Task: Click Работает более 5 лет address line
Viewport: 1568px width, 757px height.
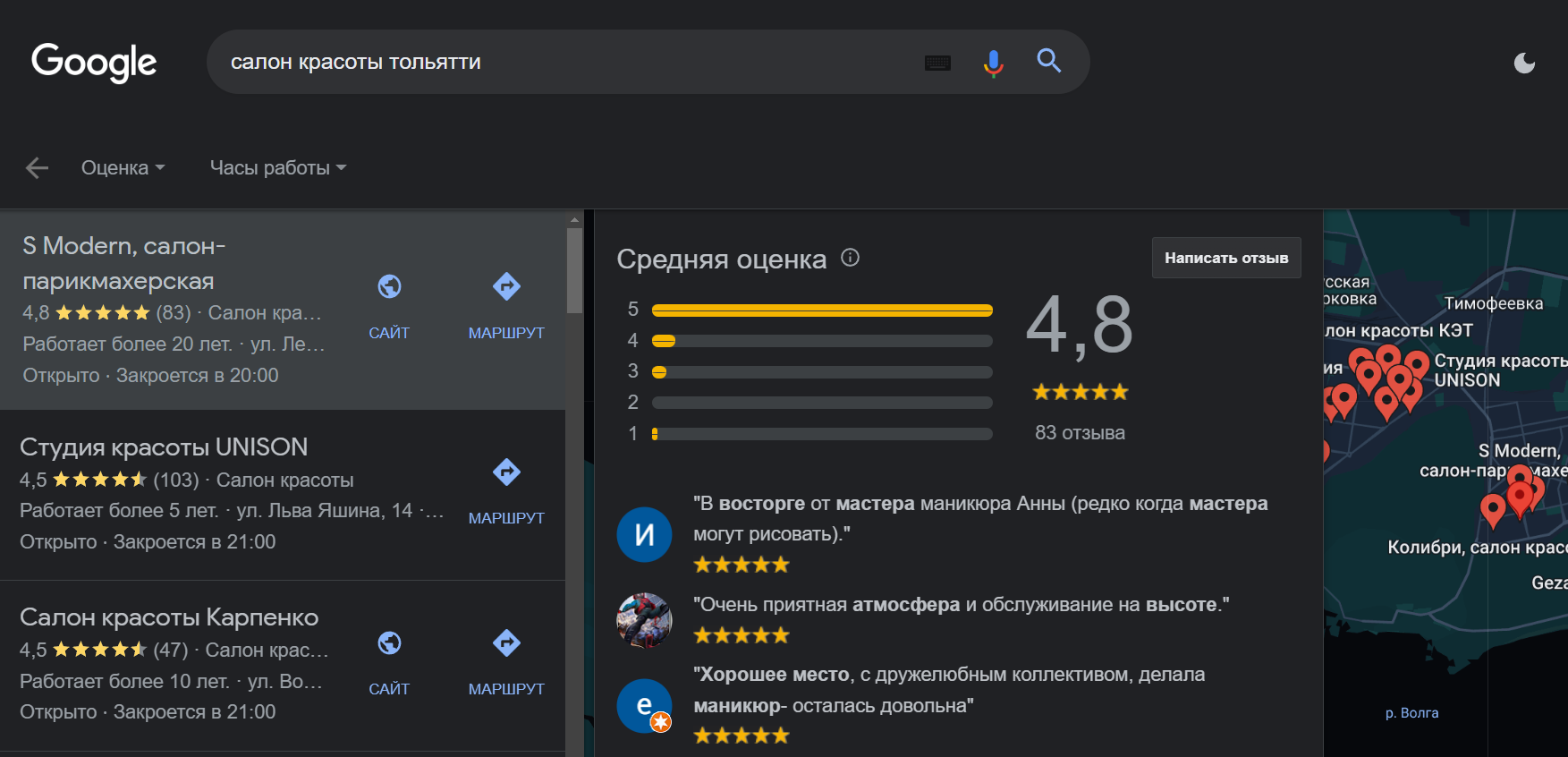Action: [x=232, y=511]
